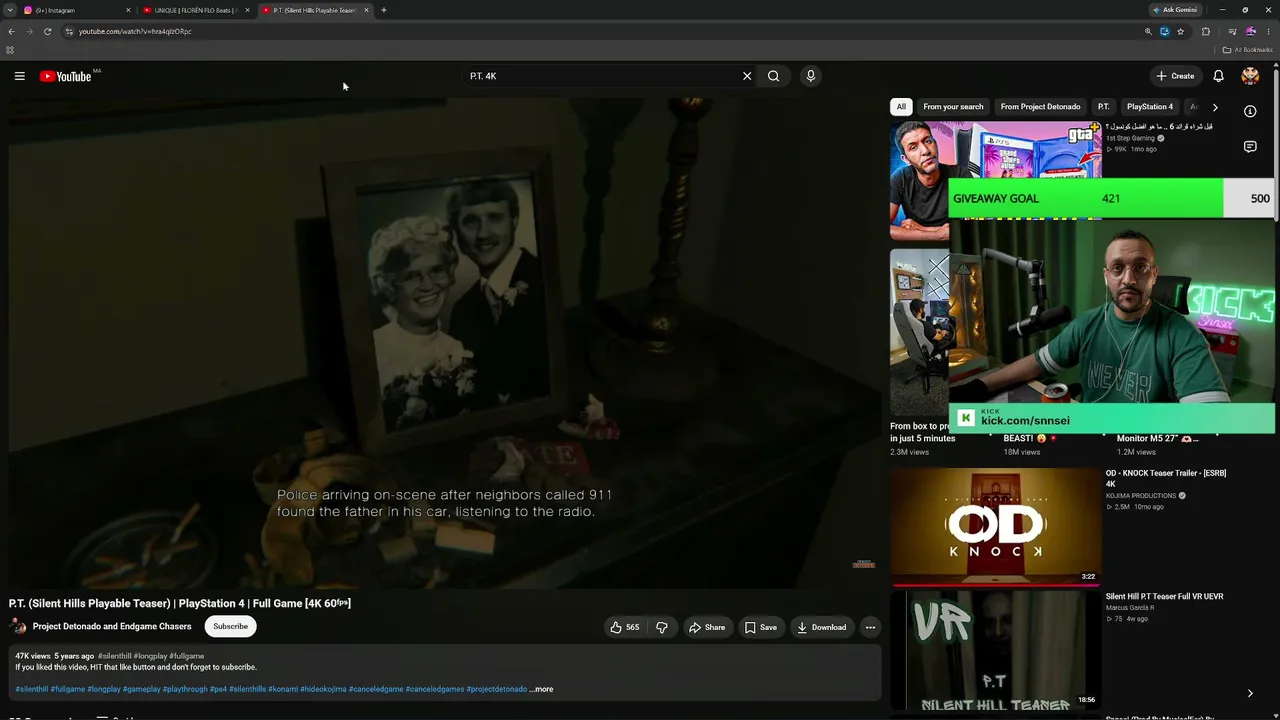Open the Create menu

pos(1175,76)
